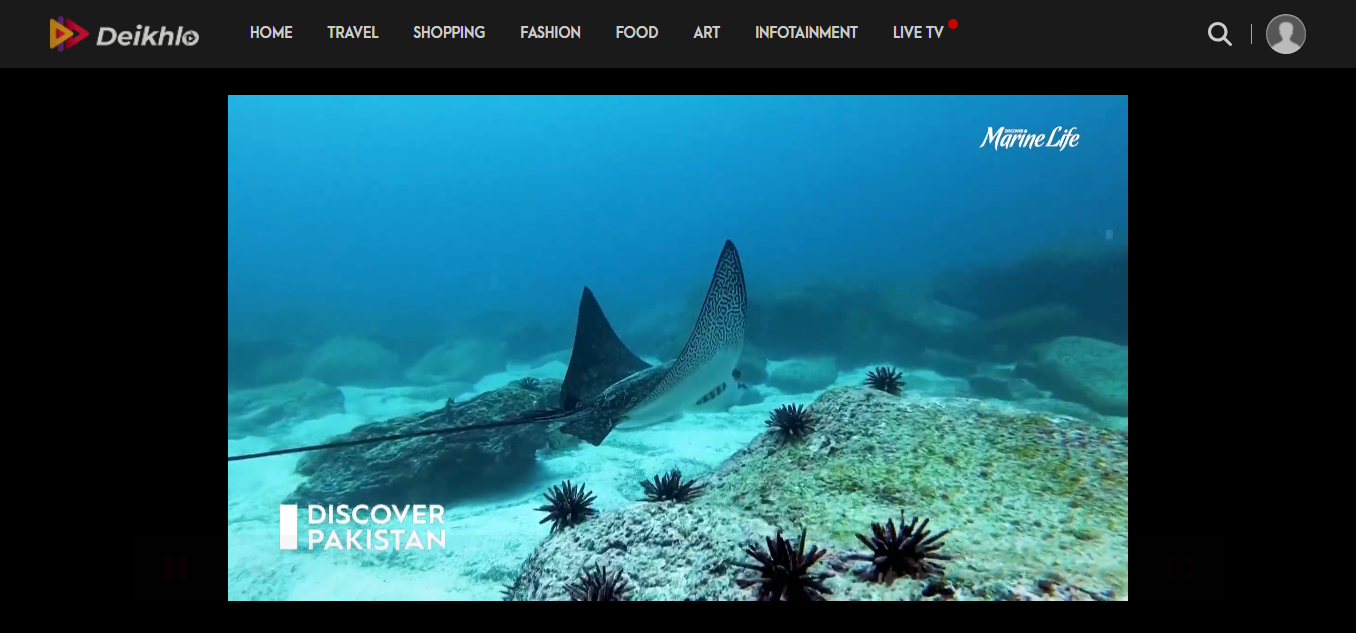Open the search magnifier icon
The width and height of the screenshot is (1356, 633).
pos(1219,34)
